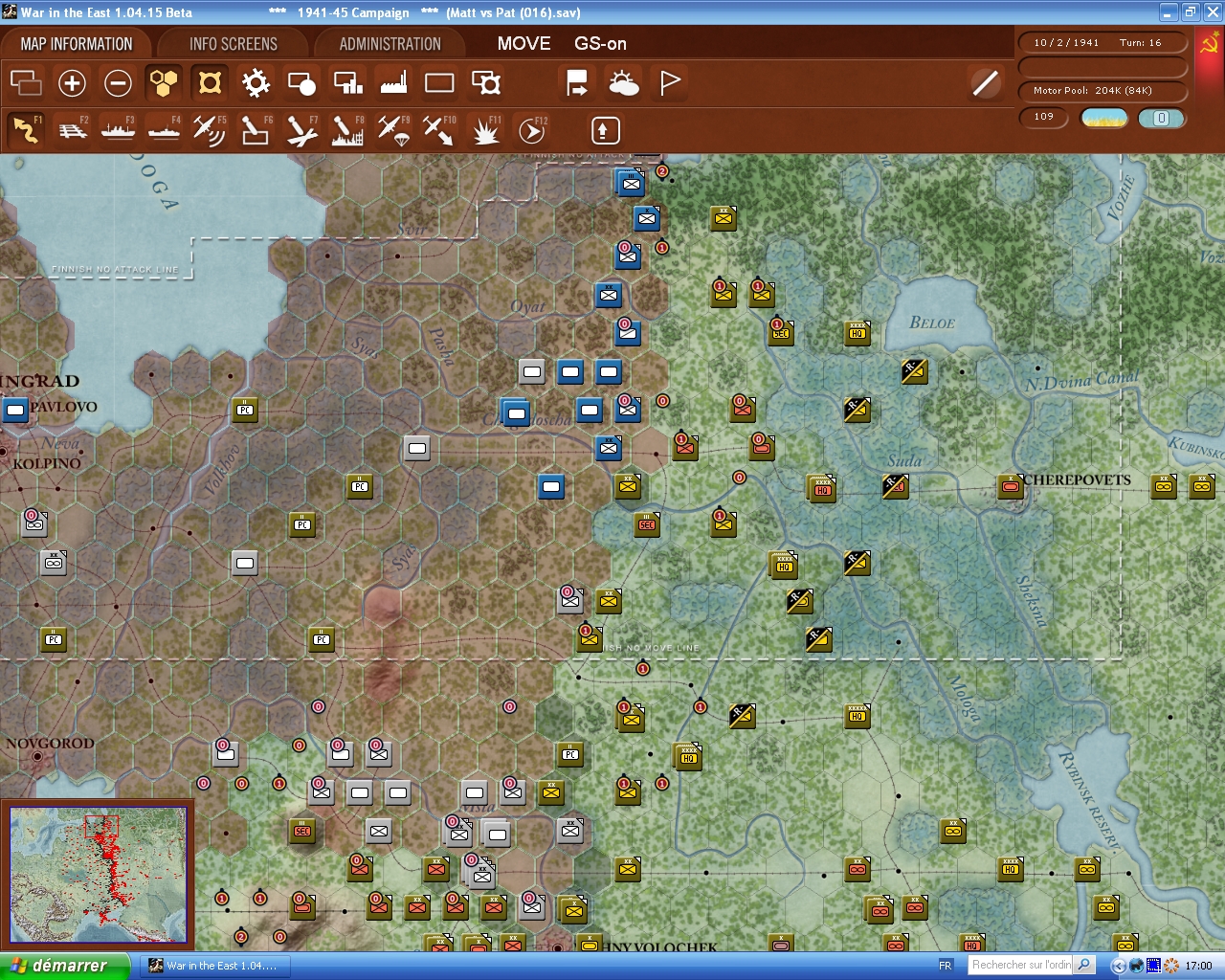Select the F5 air recon mode
The width and height of the screenshot is (1225, 980).
(x=210, y=129)
